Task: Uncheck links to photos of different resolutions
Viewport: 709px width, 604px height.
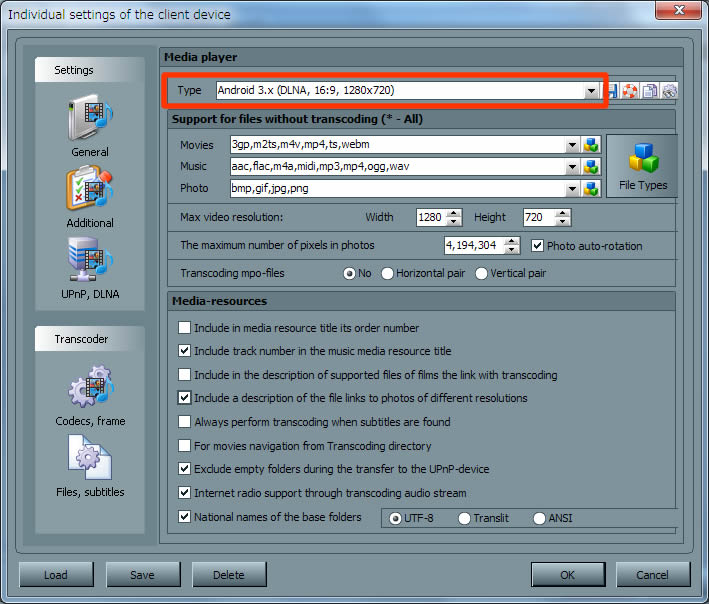Action: [184, 398]
